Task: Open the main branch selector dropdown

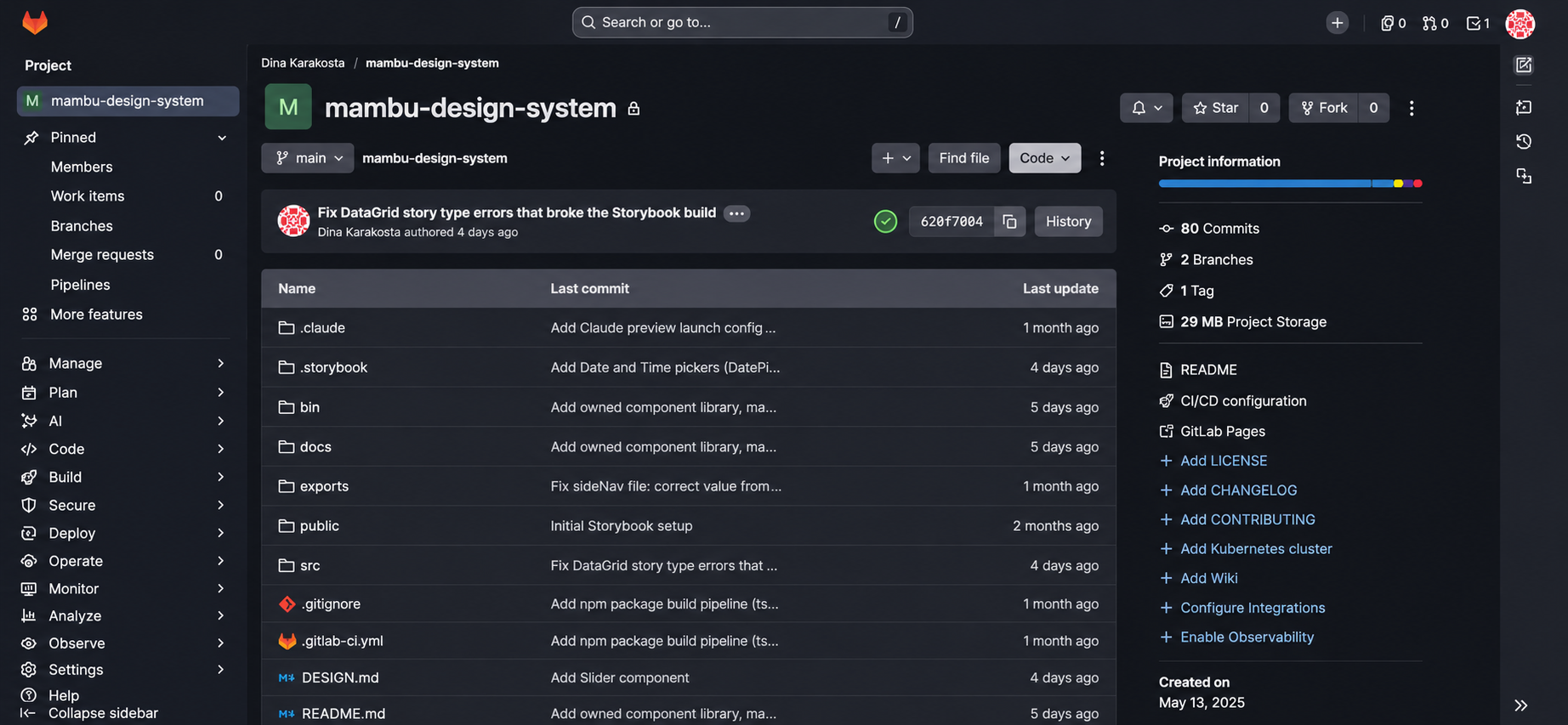Action: pyautogui.click(x=308, y=158)
